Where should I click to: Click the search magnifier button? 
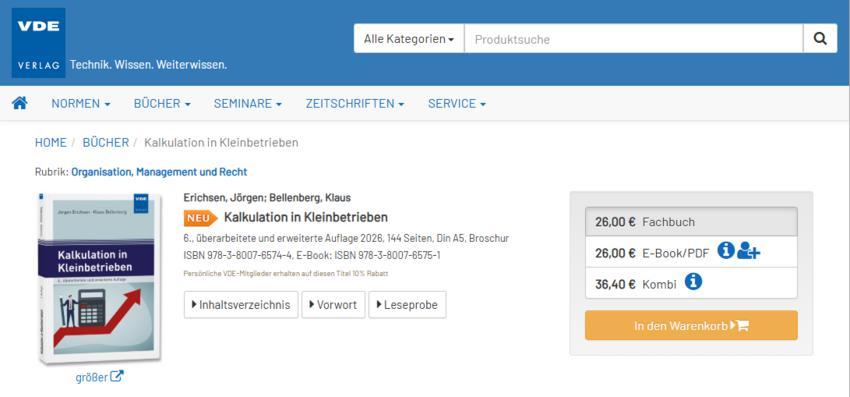tap(820, 39)
